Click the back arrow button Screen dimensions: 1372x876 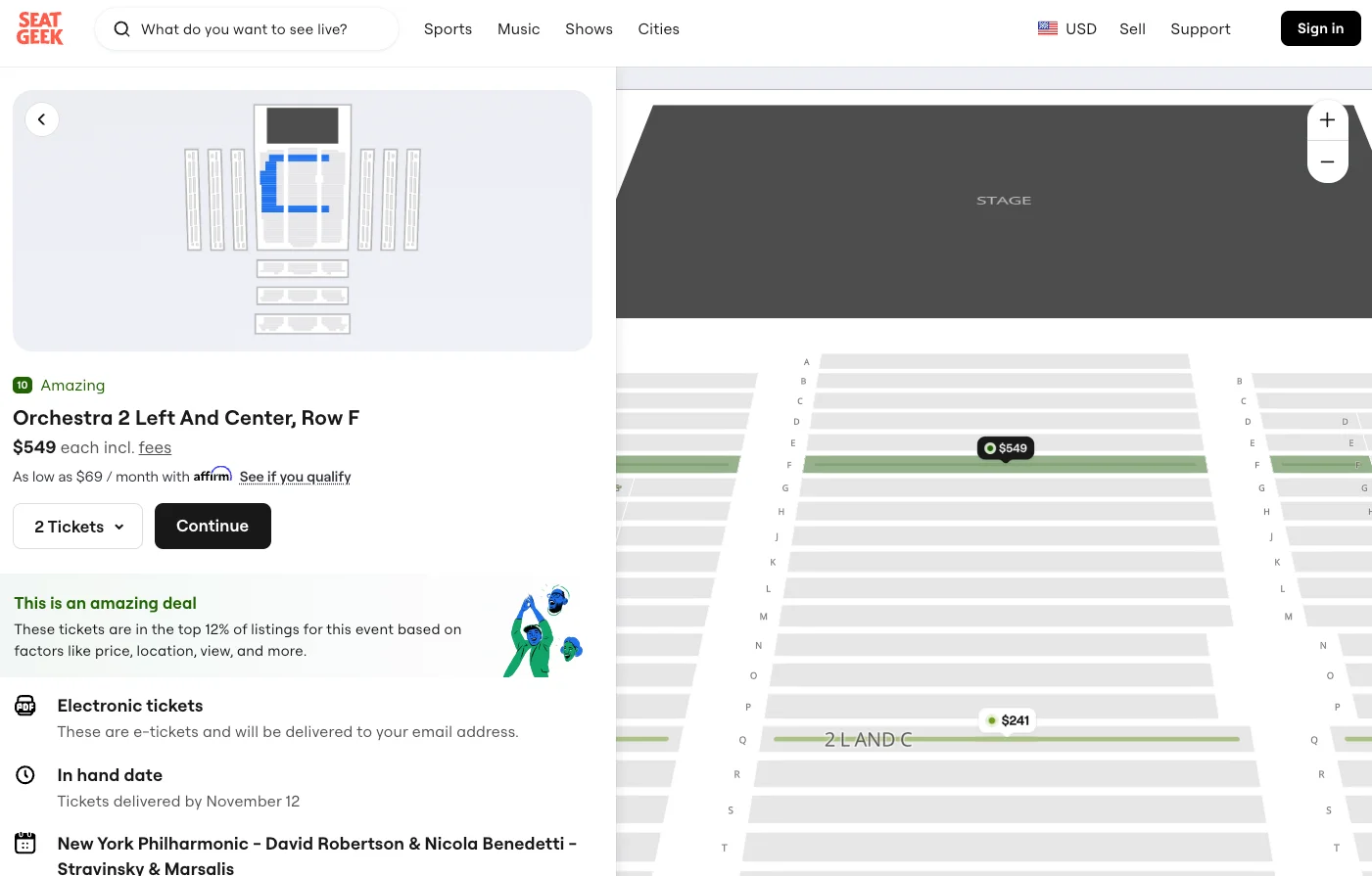(x=42, y=119)
